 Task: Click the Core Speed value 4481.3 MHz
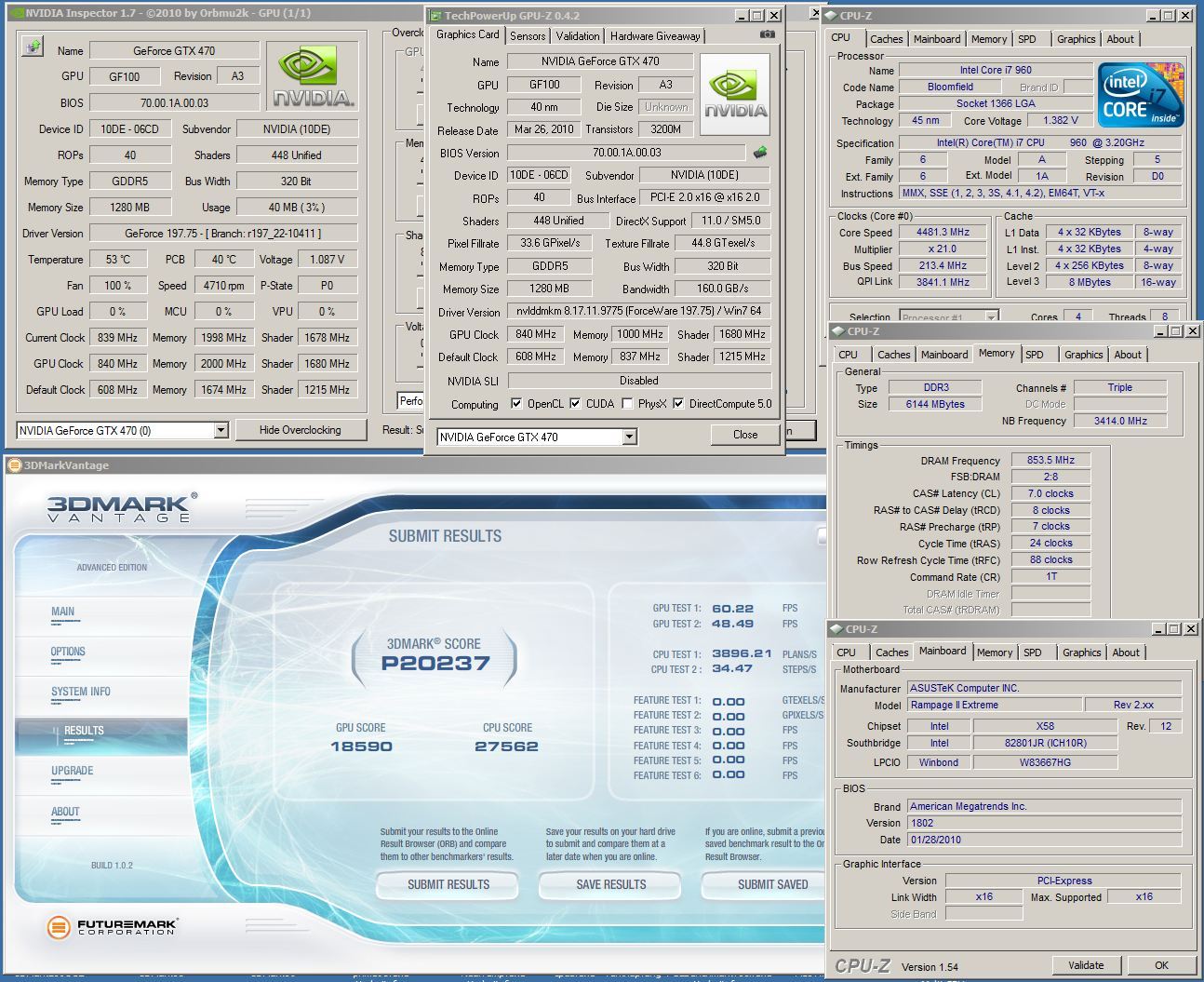click(943, 233)
